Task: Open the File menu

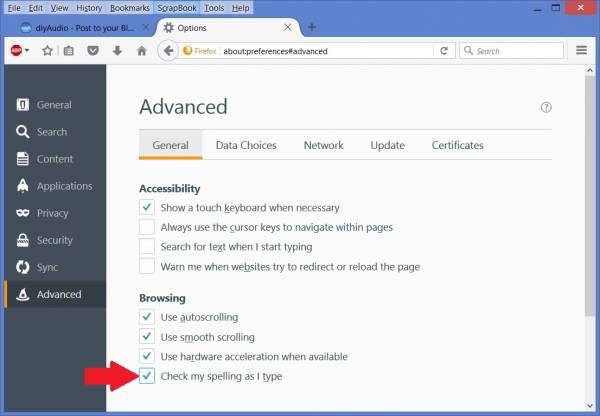Action: pos(14,8)
